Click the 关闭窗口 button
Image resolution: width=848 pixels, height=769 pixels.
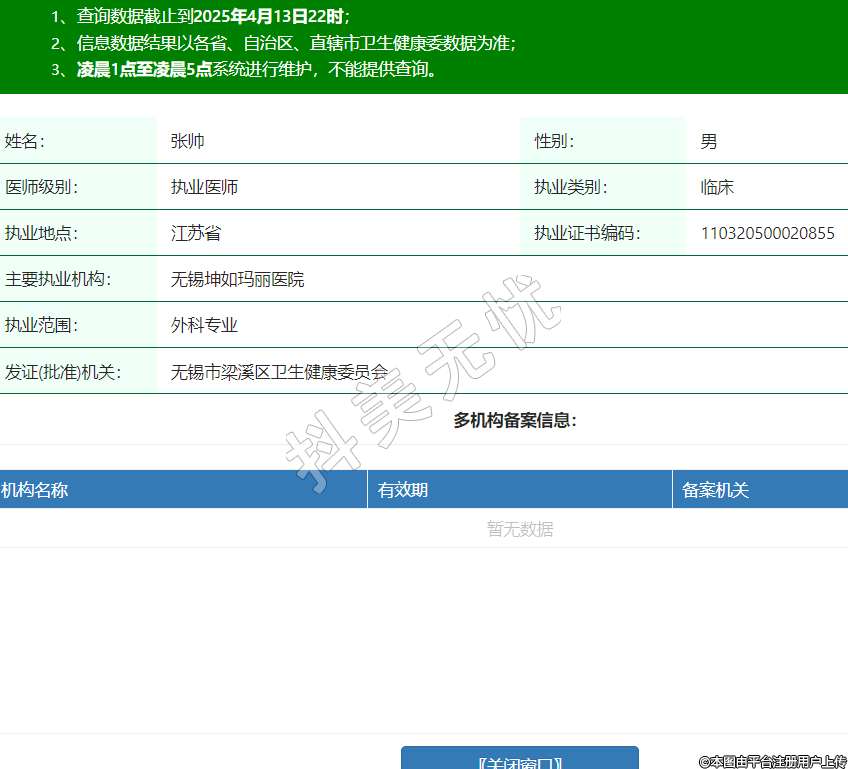click(x=519, y=759)
